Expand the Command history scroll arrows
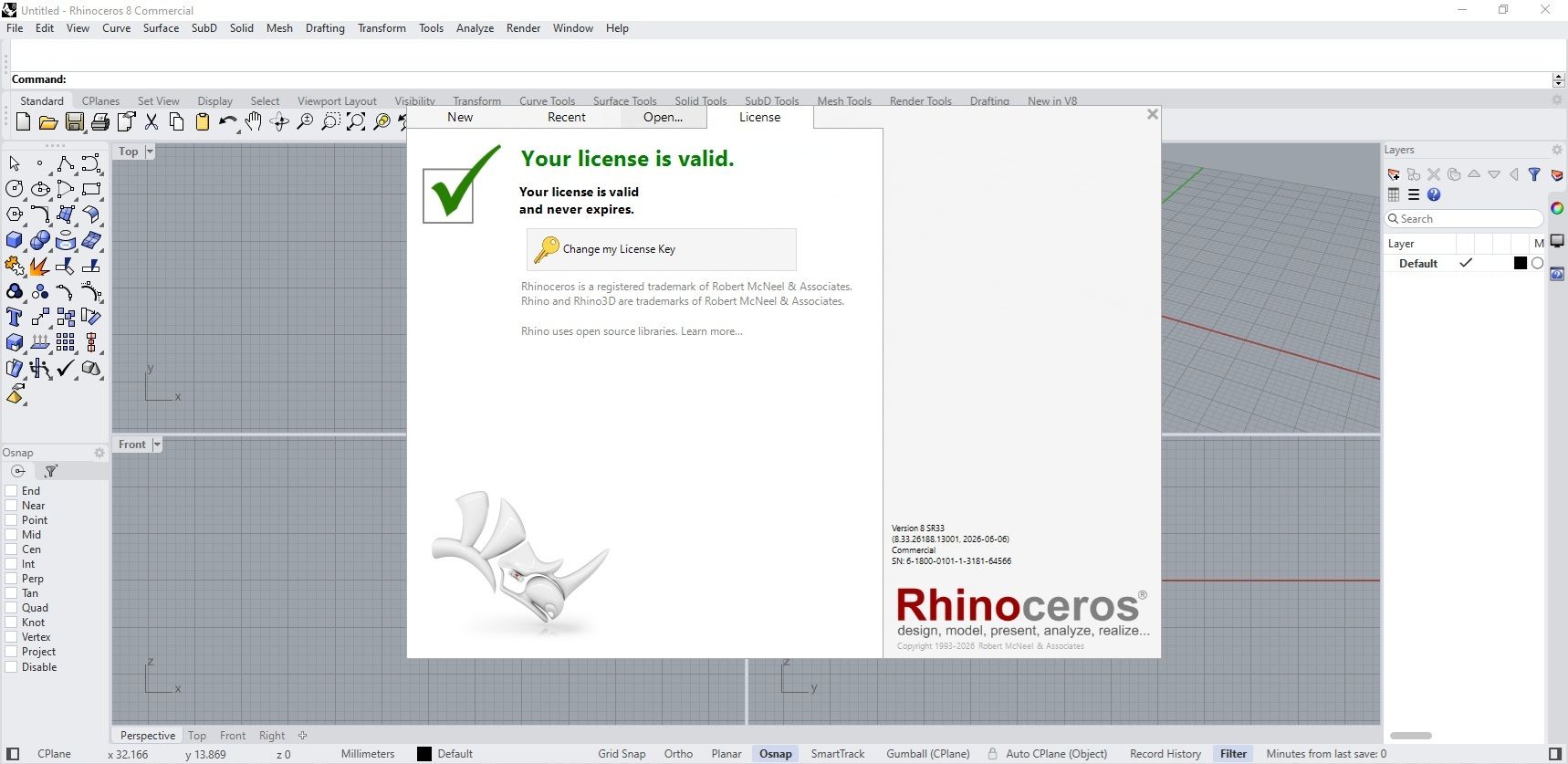The height and width of the screenshot is (764, 1568). point(1559,79)
